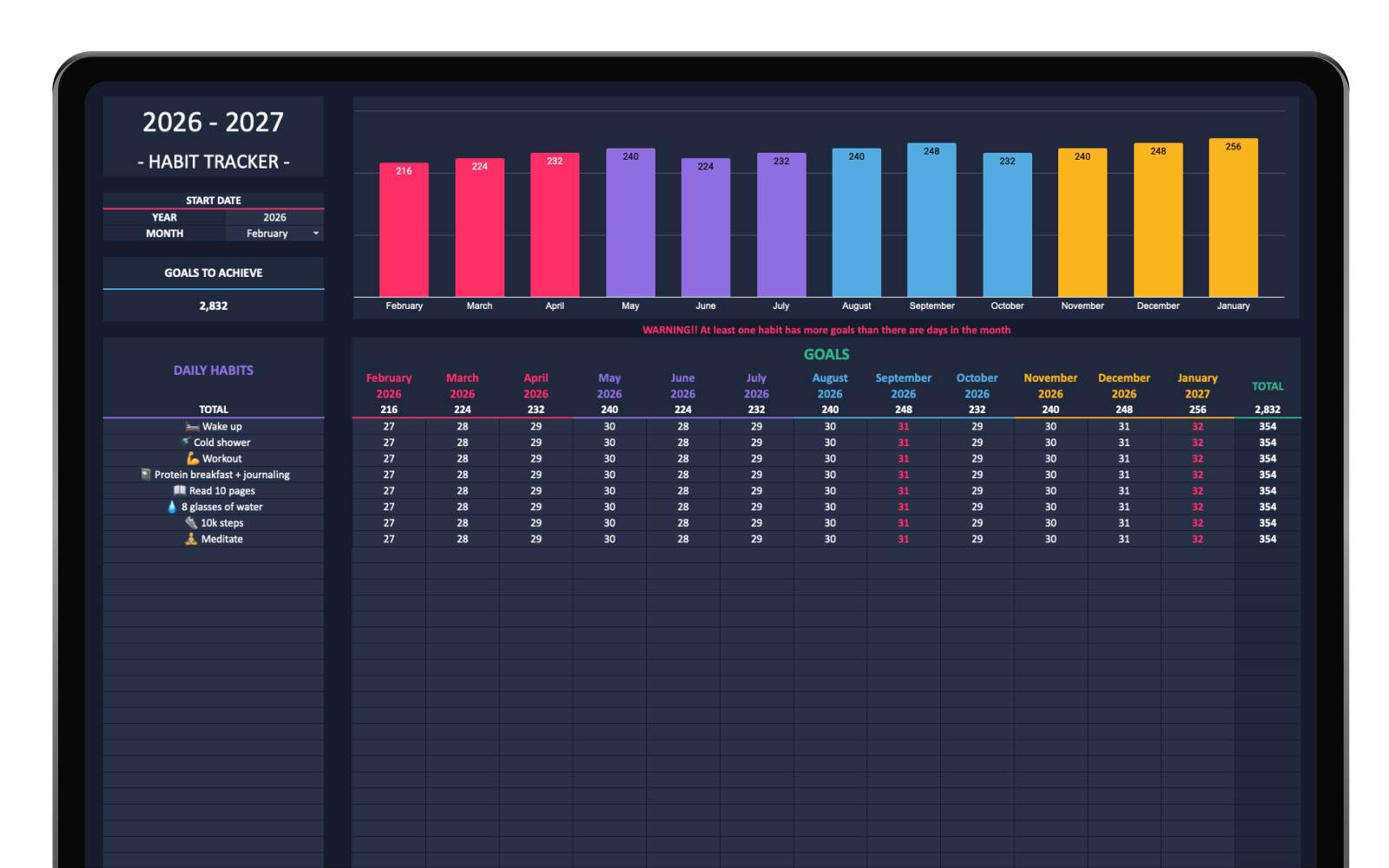Viewport: 1389px width, 868px height.
Task: Click the Cold shower July goal 29
Action: pos(756,442)
